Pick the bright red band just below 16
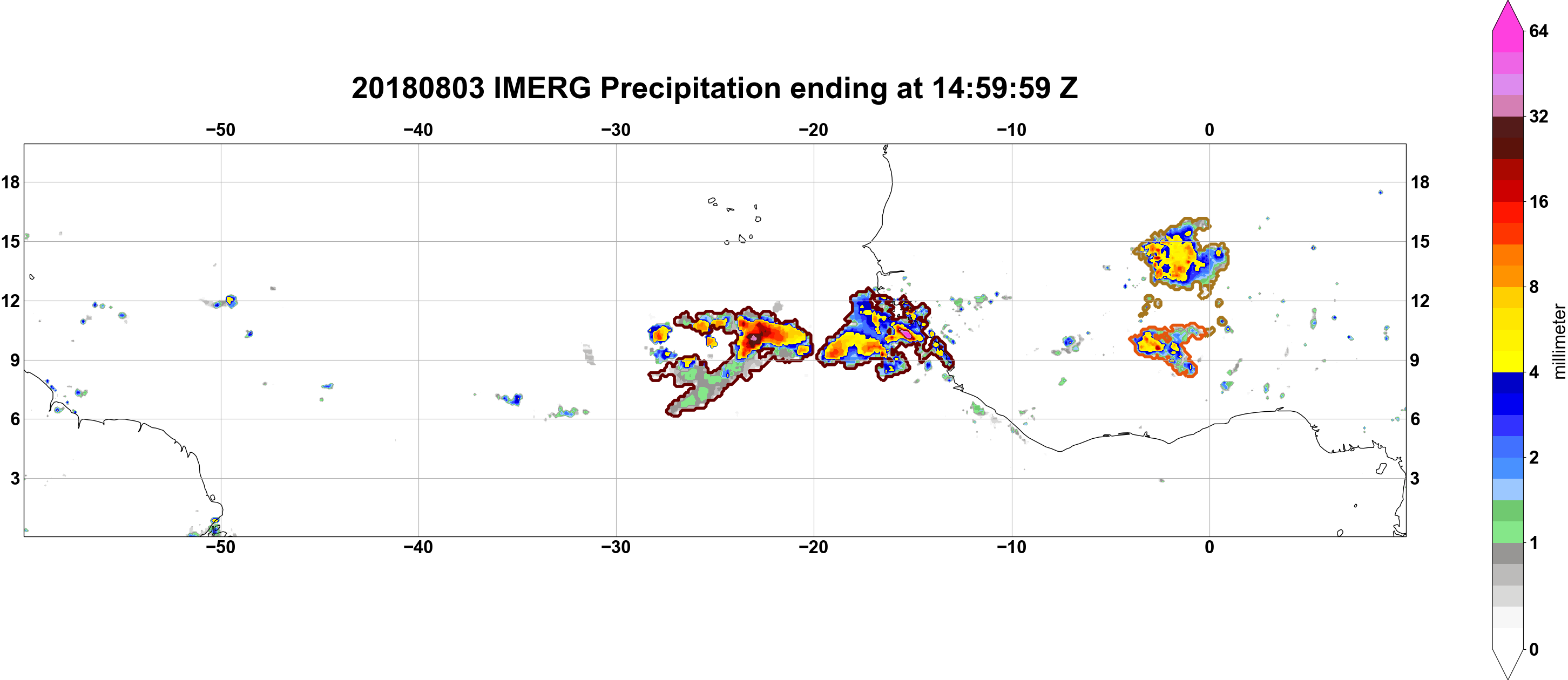Screen dimensions: 1568x680 click(1508, 212)
